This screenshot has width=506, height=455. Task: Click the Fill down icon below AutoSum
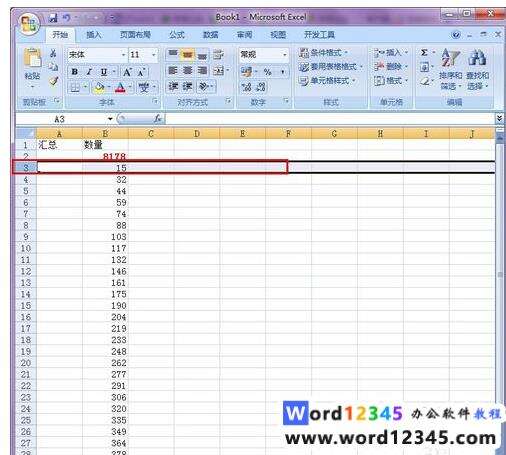tap(424, 67)
